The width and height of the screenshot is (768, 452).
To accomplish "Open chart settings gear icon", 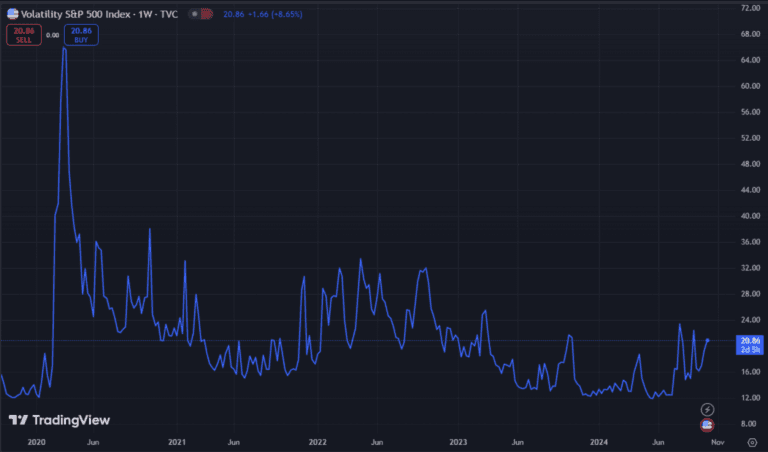I will click(x=751, y=441).
